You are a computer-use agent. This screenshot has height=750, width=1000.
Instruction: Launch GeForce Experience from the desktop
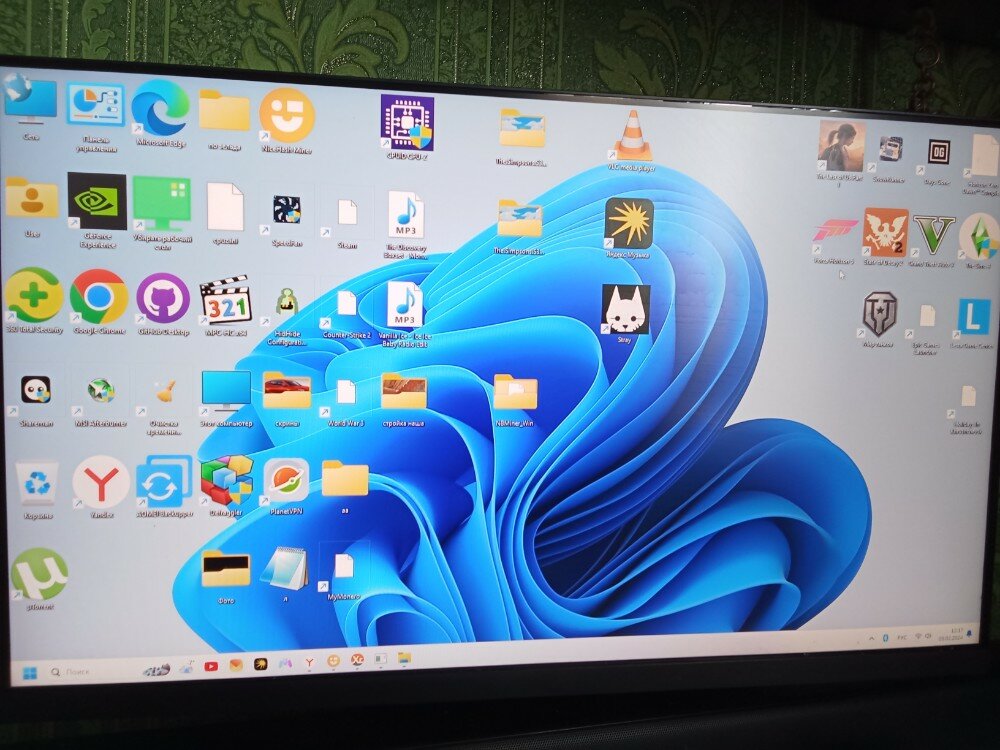[x=97, y=207]
